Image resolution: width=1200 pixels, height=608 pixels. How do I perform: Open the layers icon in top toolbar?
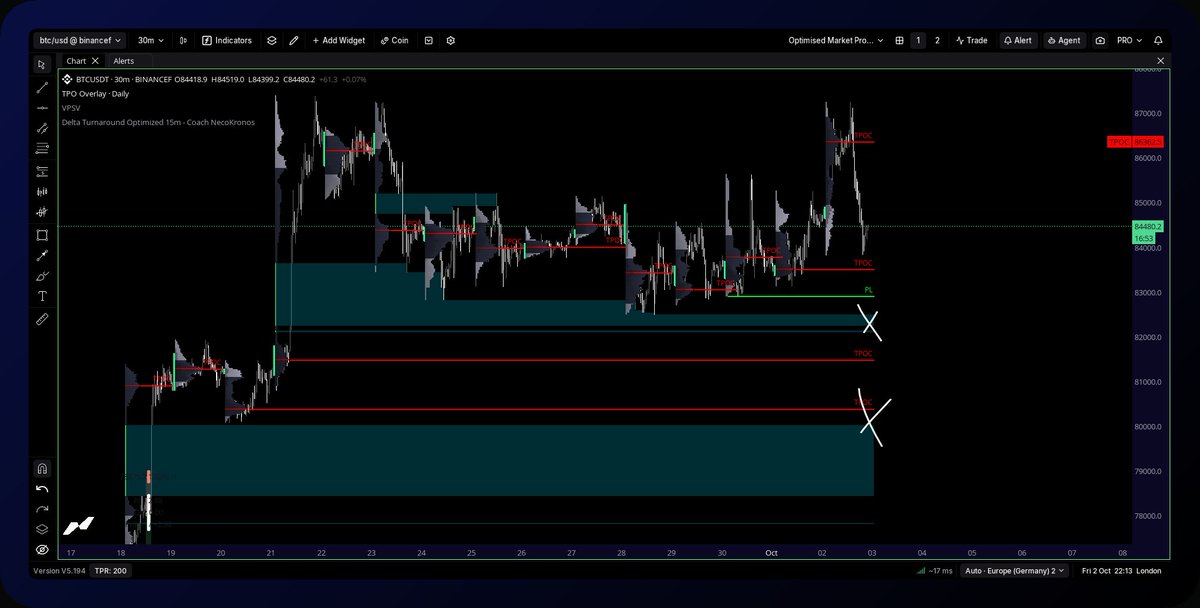(x=271, y=41)
